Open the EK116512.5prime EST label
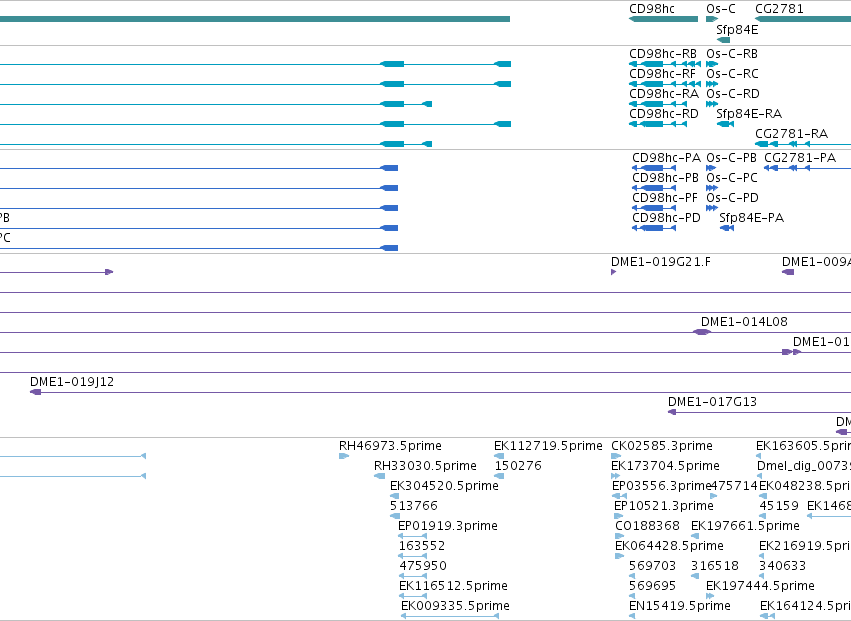 point(453,586)
